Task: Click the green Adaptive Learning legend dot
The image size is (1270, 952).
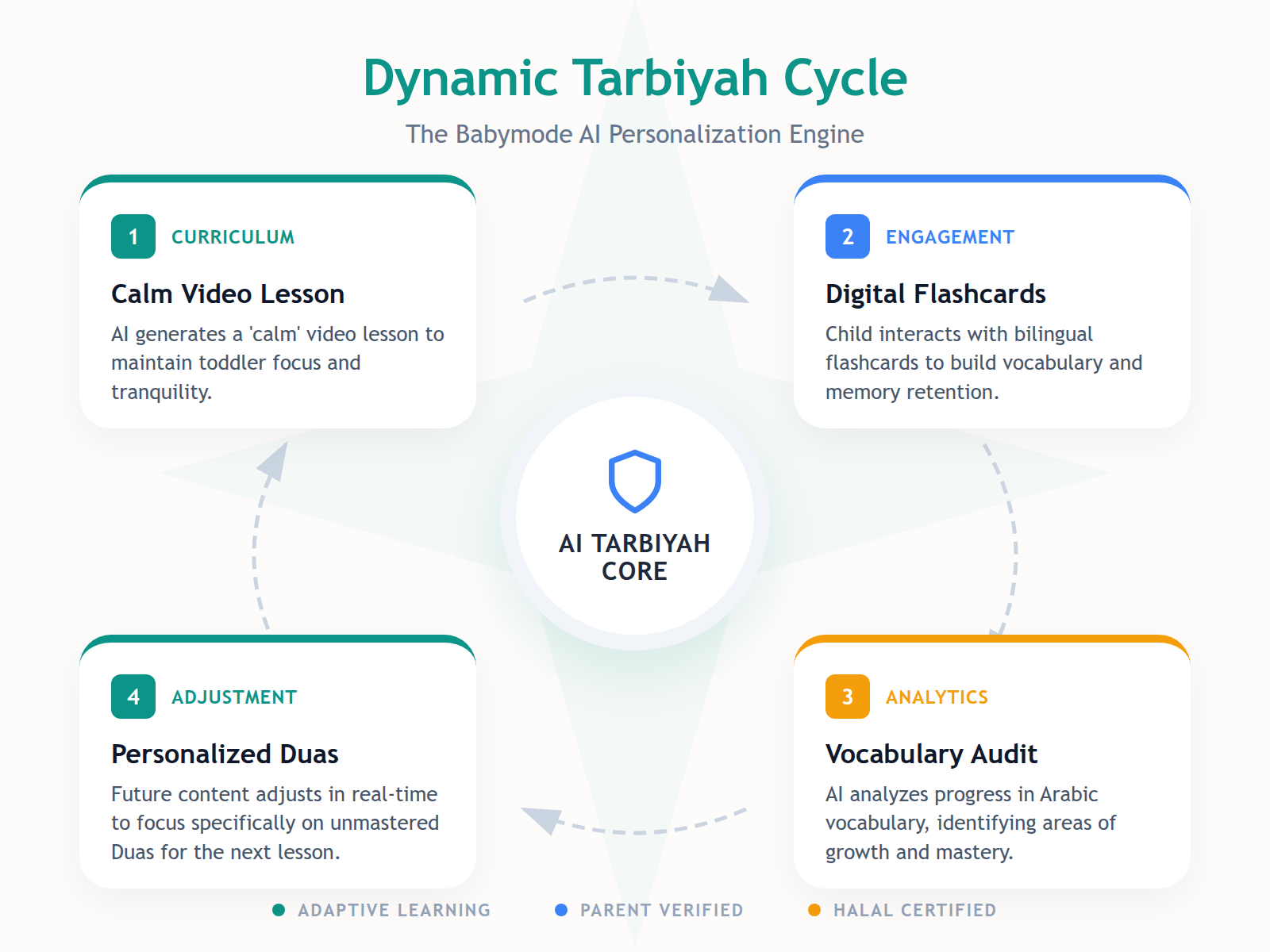Action: [279, 910]
